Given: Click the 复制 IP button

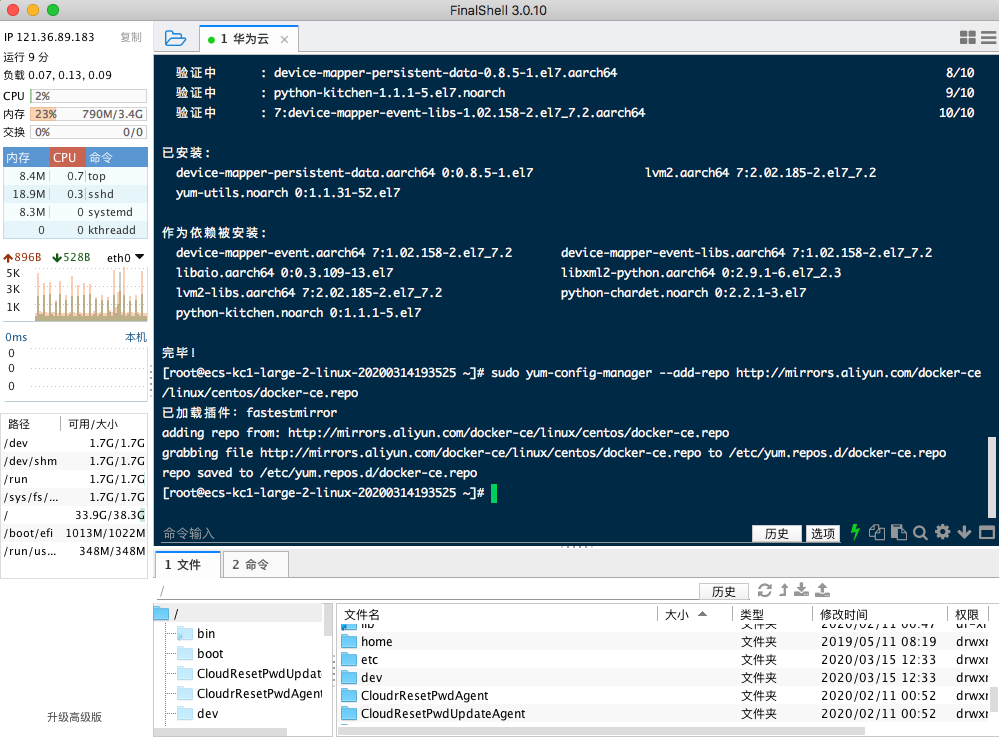Looking at the screenshot, I should tap(131, 37).
